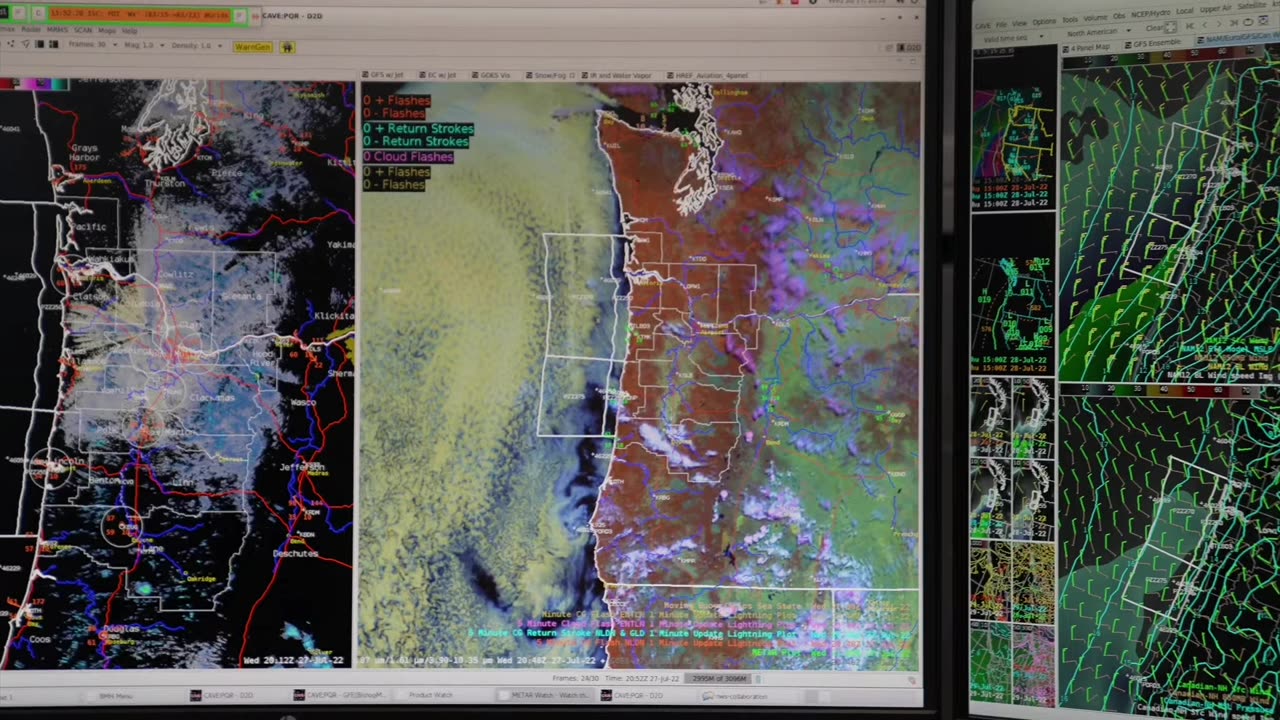Screen dimensions: 1280x720
Task: Open the Satellite menu in right window
Action: (x=1252, y=5)
